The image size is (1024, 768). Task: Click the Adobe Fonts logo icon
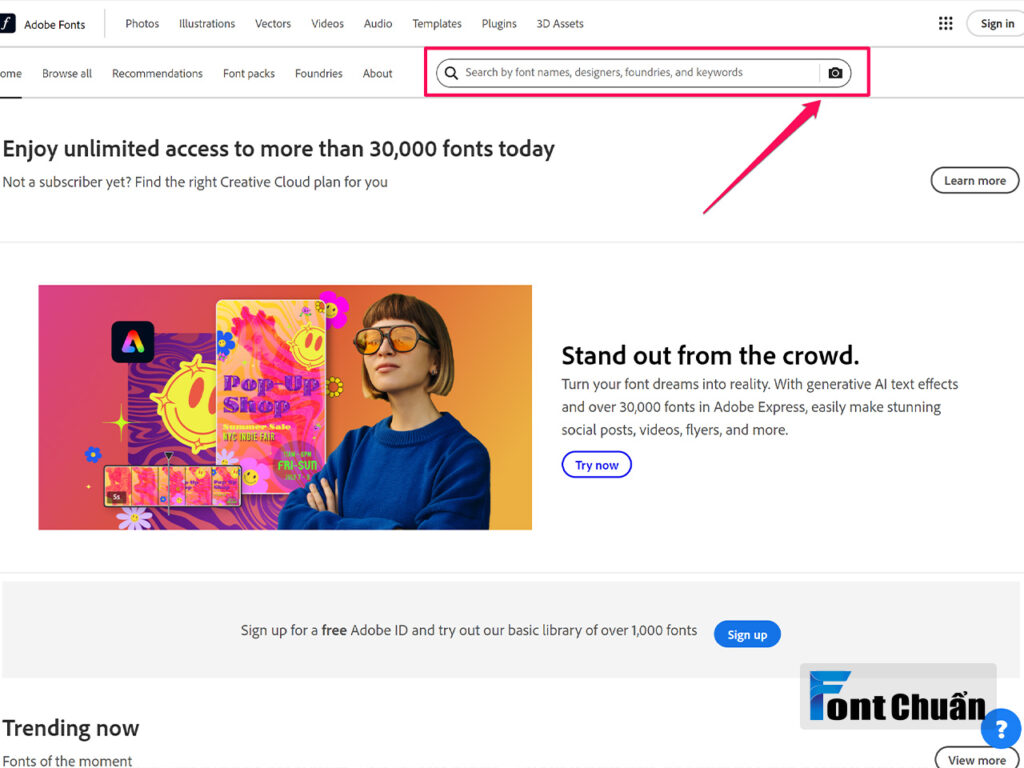coord(6,24)
